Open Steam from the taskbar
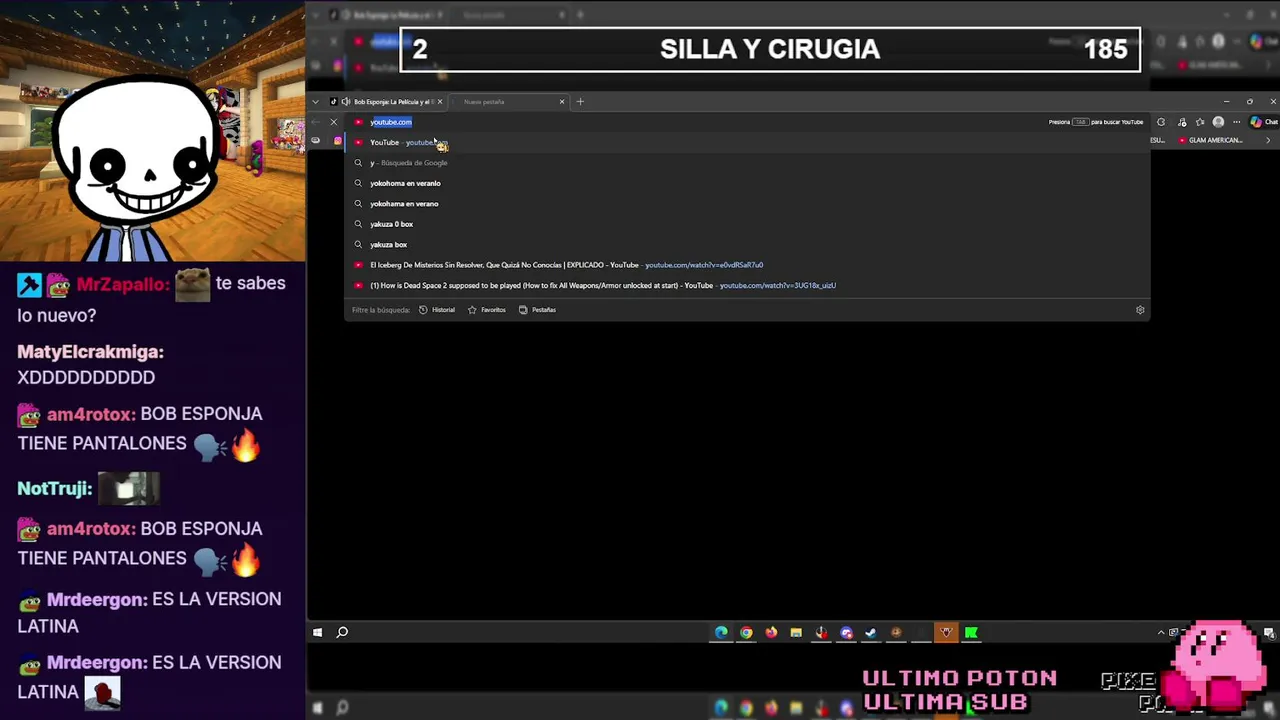The image size is (1280, 720). (x=871, y=632)
